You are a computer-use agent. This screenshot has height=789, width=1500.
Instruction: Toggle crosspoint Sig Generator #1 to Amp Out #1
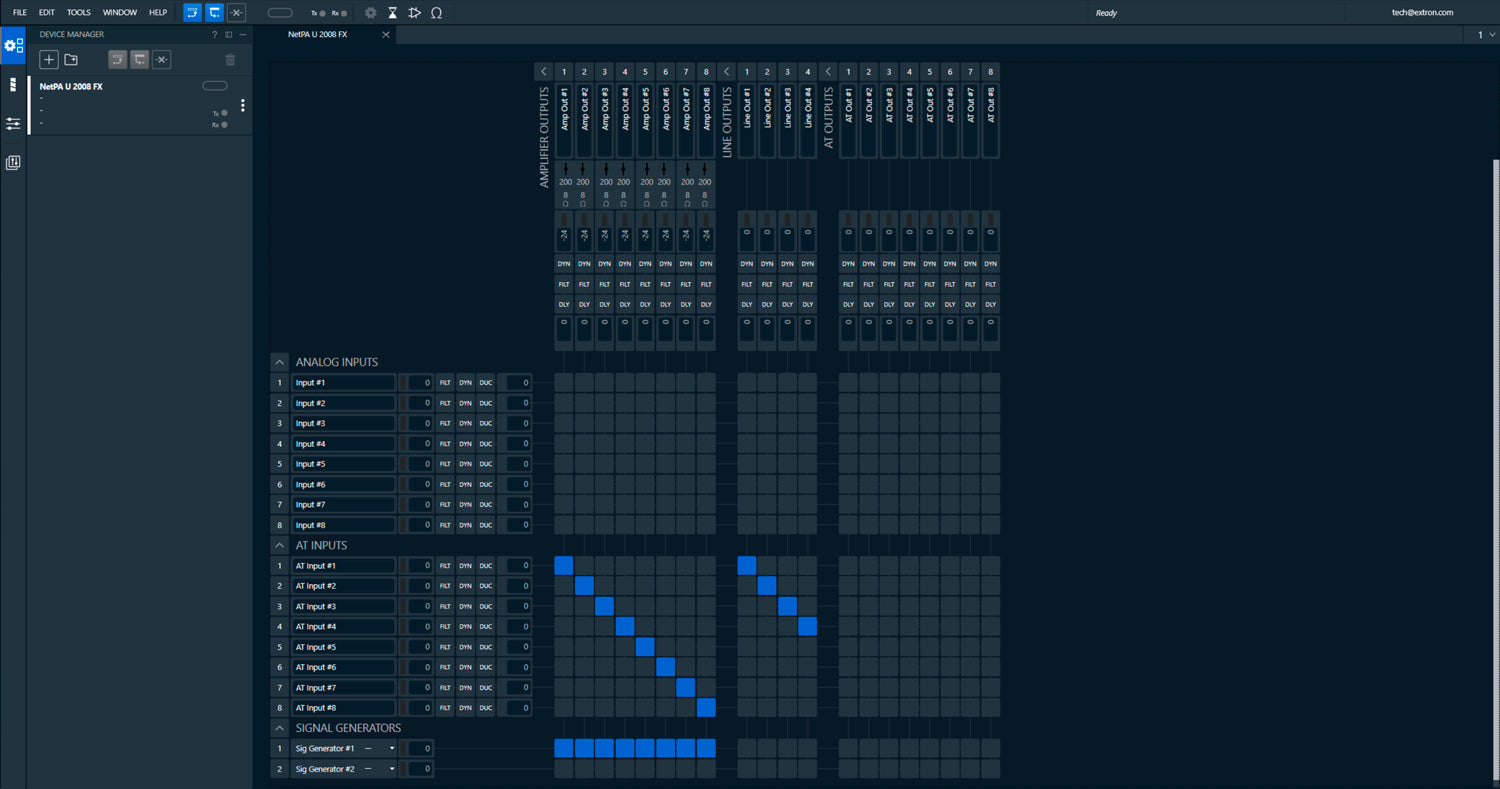click(x=564, y=748)
